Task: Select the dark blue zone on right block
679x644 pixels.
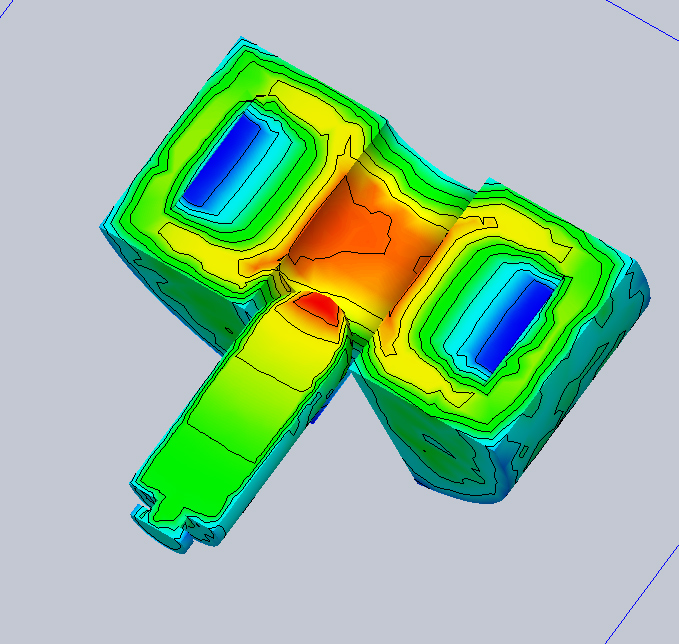Action: coord(515,318)
